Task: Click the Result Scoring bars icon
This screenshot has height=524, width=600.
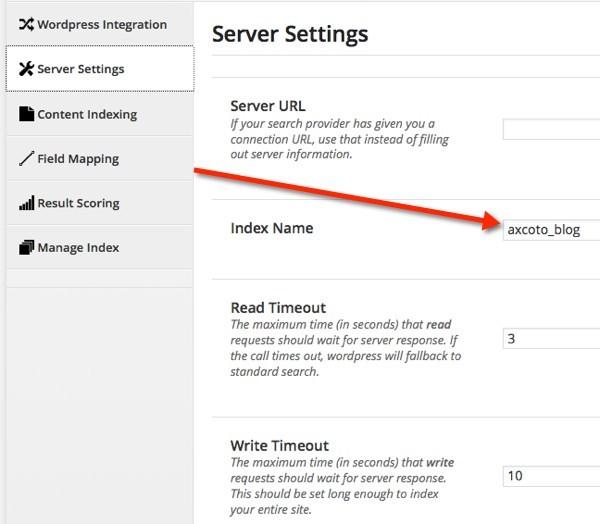Action: click(x=26, y=203)
